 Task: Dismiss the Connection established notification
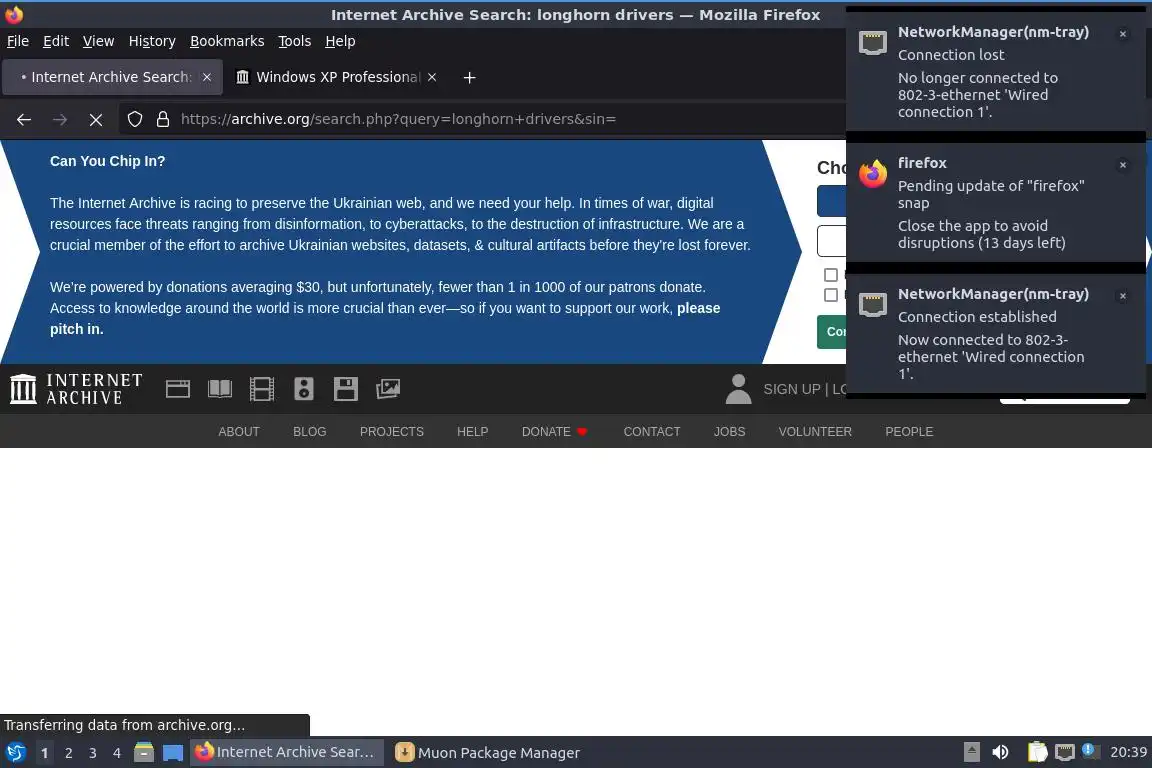[x=1123, y=295]
